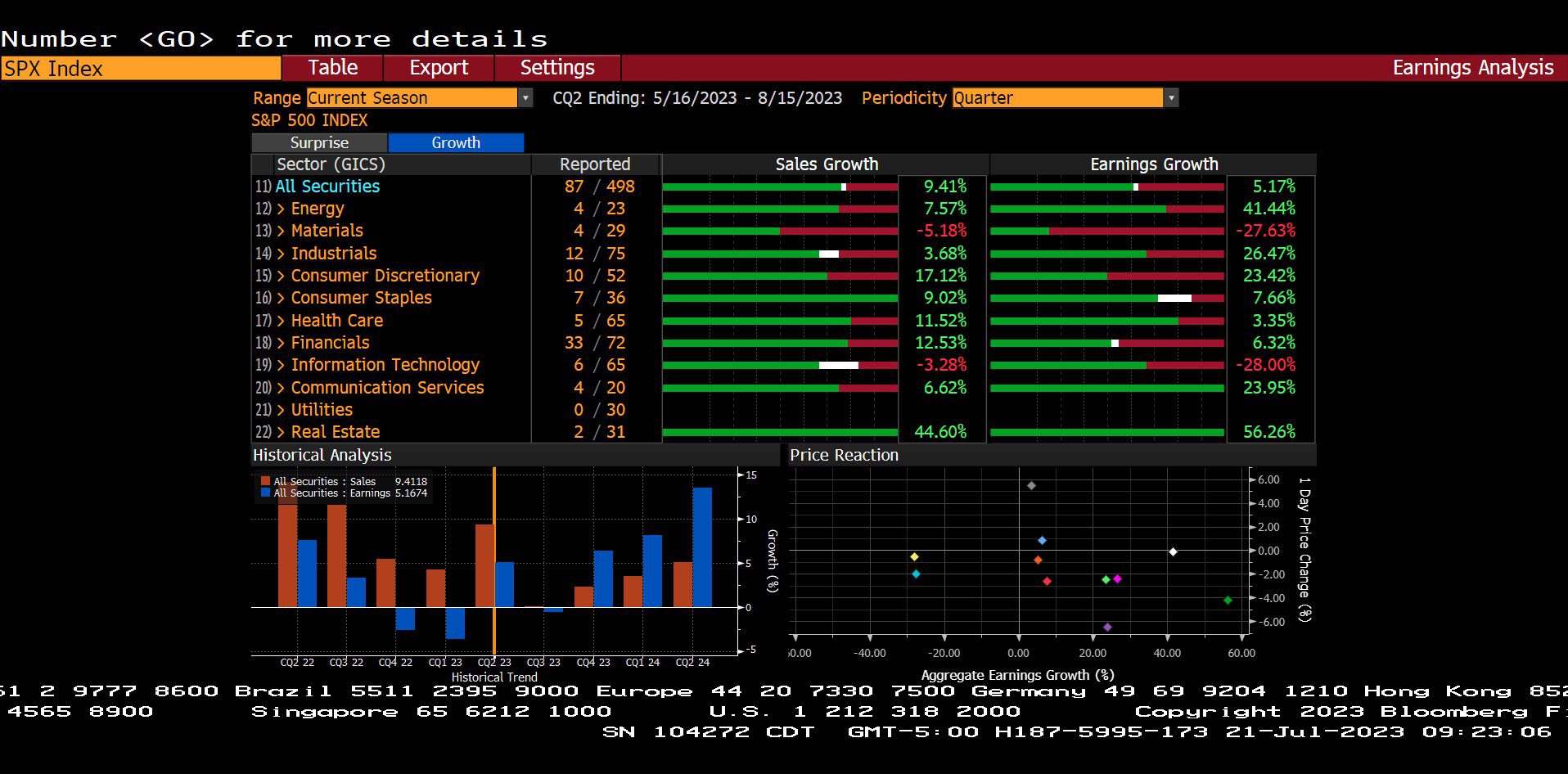Click Real Estate earnings growth 56.26%
Viewport: 1568px width, 774px height.
point(1269,432)
